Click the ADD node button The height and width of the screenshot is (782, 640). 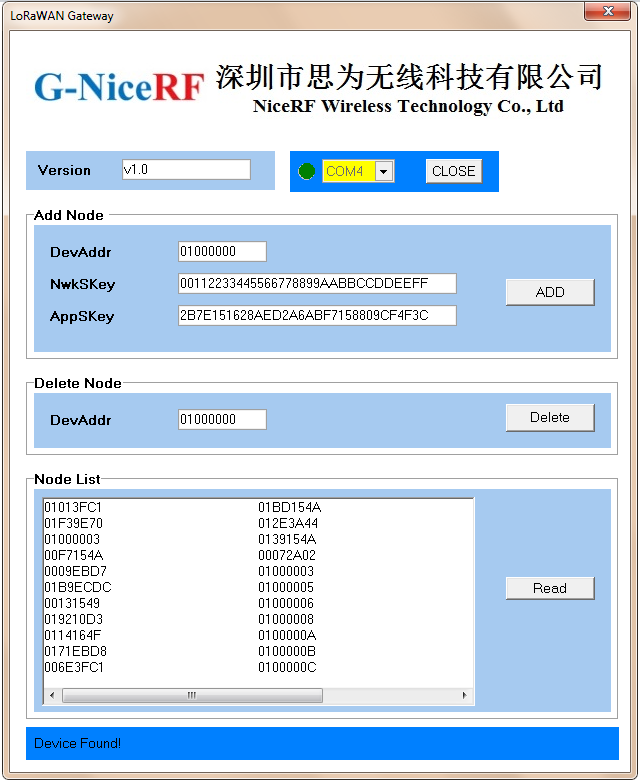pos(550,292)
